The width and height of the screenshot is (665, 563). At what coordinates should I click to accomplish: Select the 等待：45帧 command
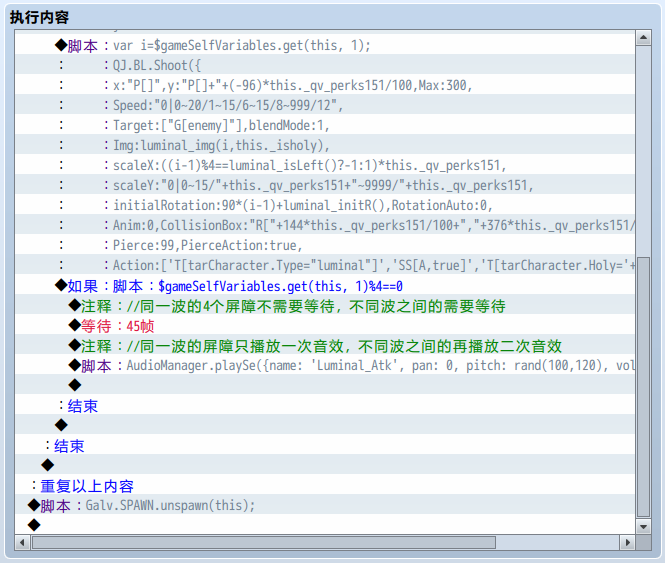325,325
